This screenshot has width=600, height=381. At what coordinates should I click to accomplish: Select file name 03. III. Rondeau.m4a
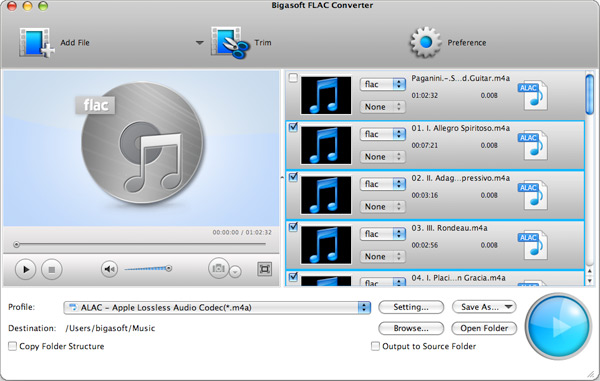click(449, 228)
